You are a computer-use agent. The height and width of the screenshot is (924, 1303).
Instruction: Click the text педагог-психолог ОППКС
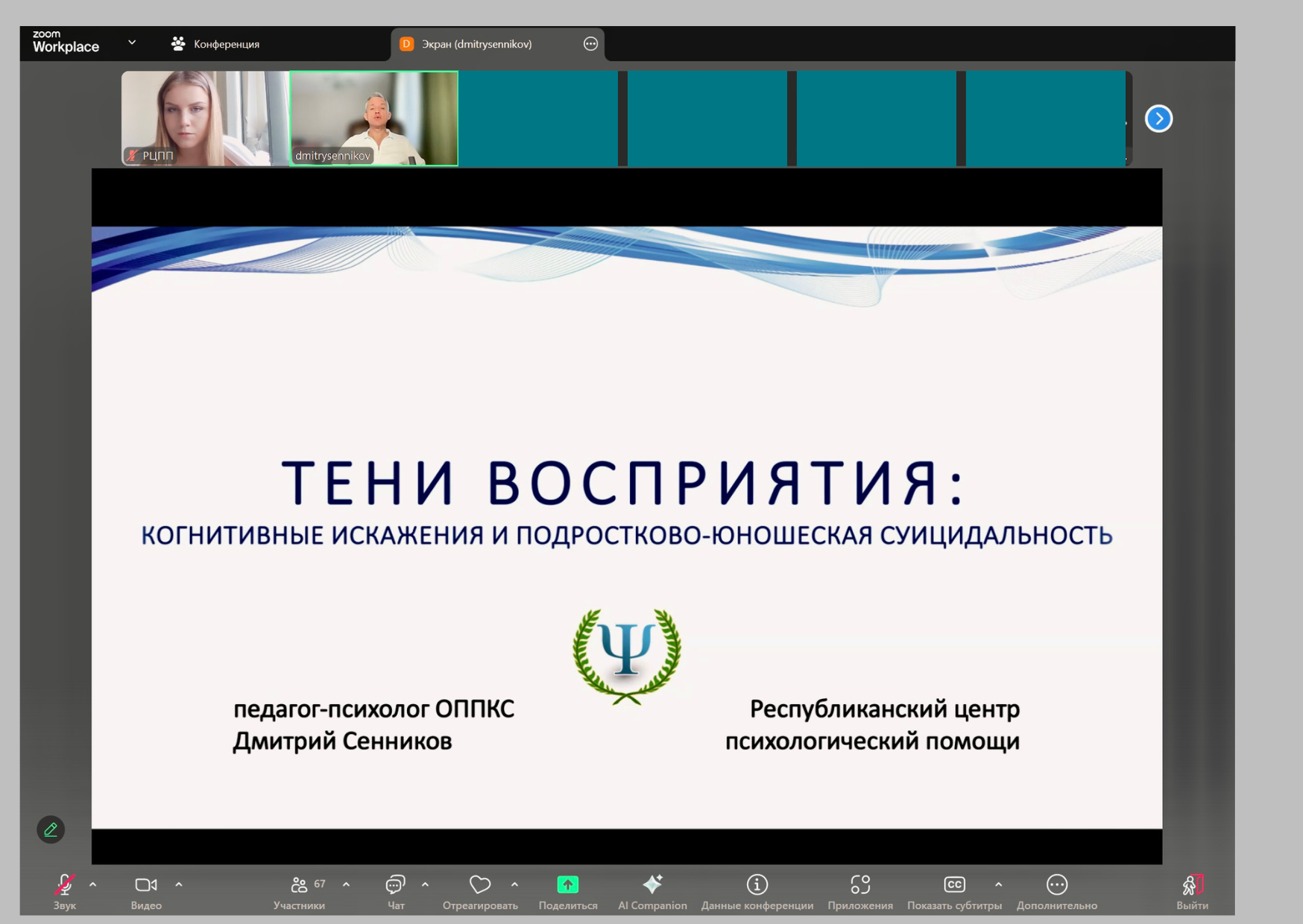(373, 709)
